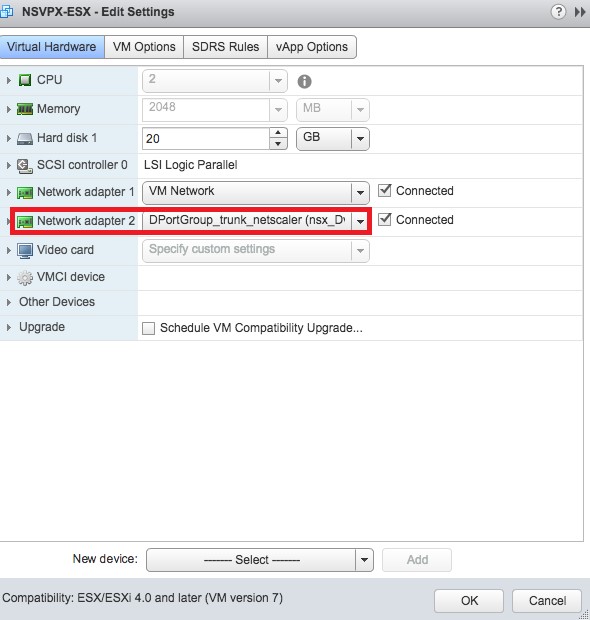Expand the Memory row
Screen dimensions: 590x620
pyautogui.click(x=8, y=109)
